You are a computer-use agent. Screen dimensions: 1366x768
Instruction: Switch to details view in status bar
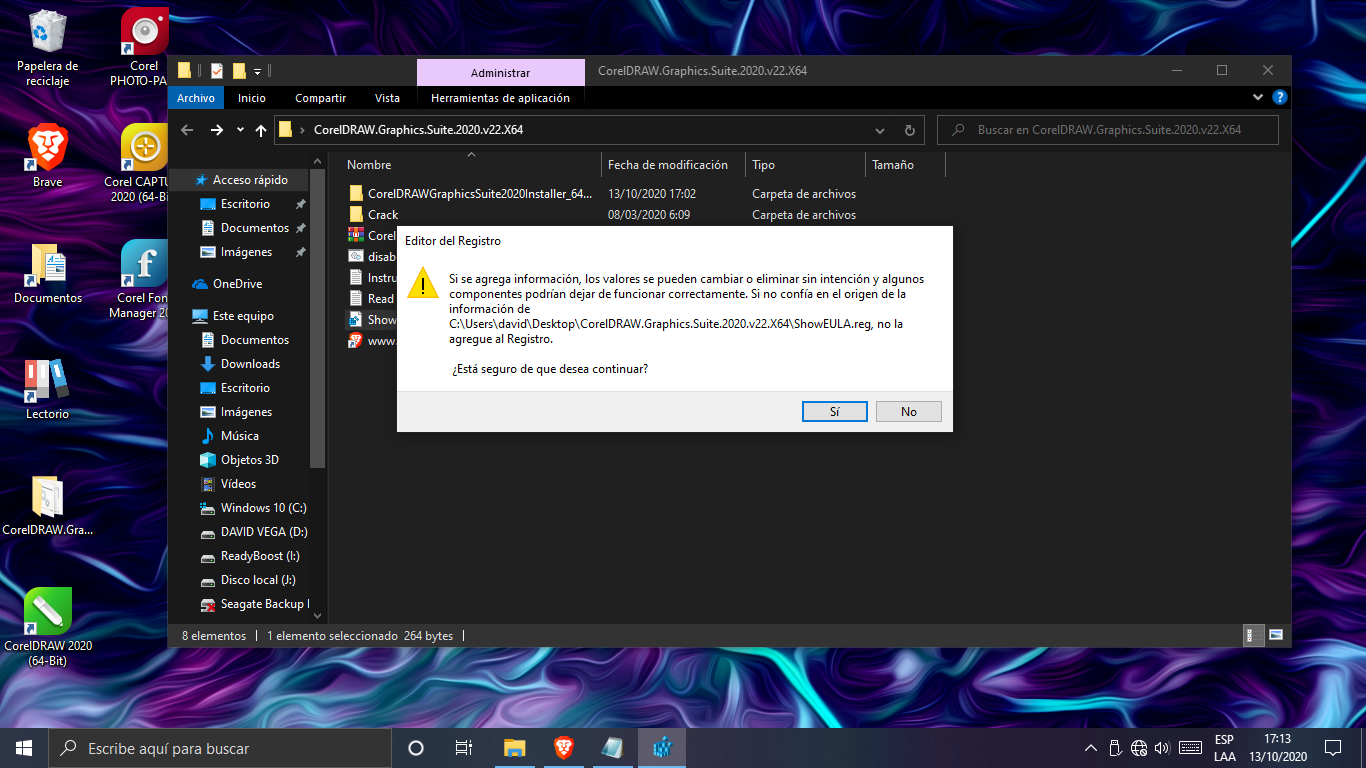point(1252,635)
